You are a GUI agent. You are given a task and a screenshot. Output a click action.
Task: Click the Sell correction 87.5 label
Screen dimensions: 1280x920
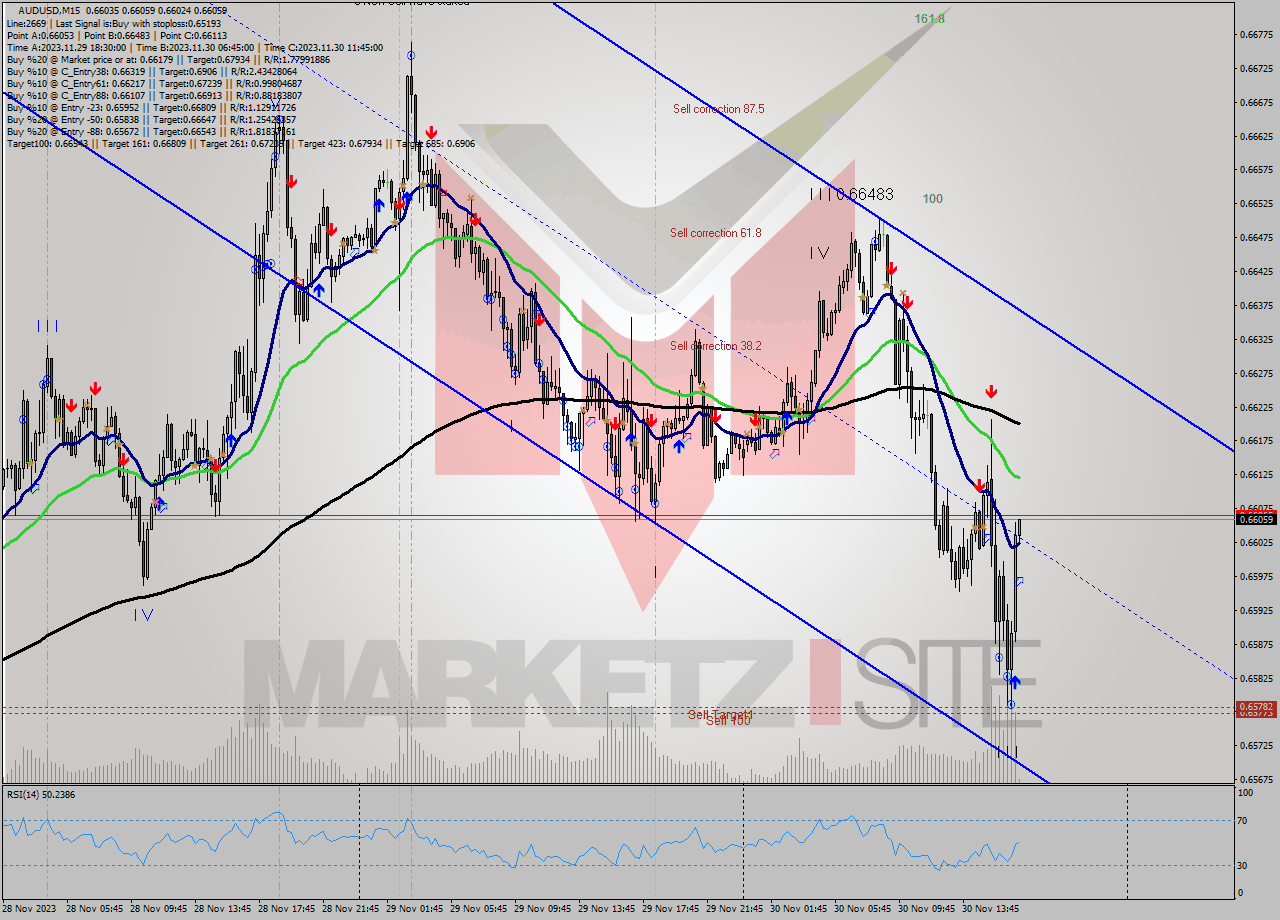[x=718, y=108]
